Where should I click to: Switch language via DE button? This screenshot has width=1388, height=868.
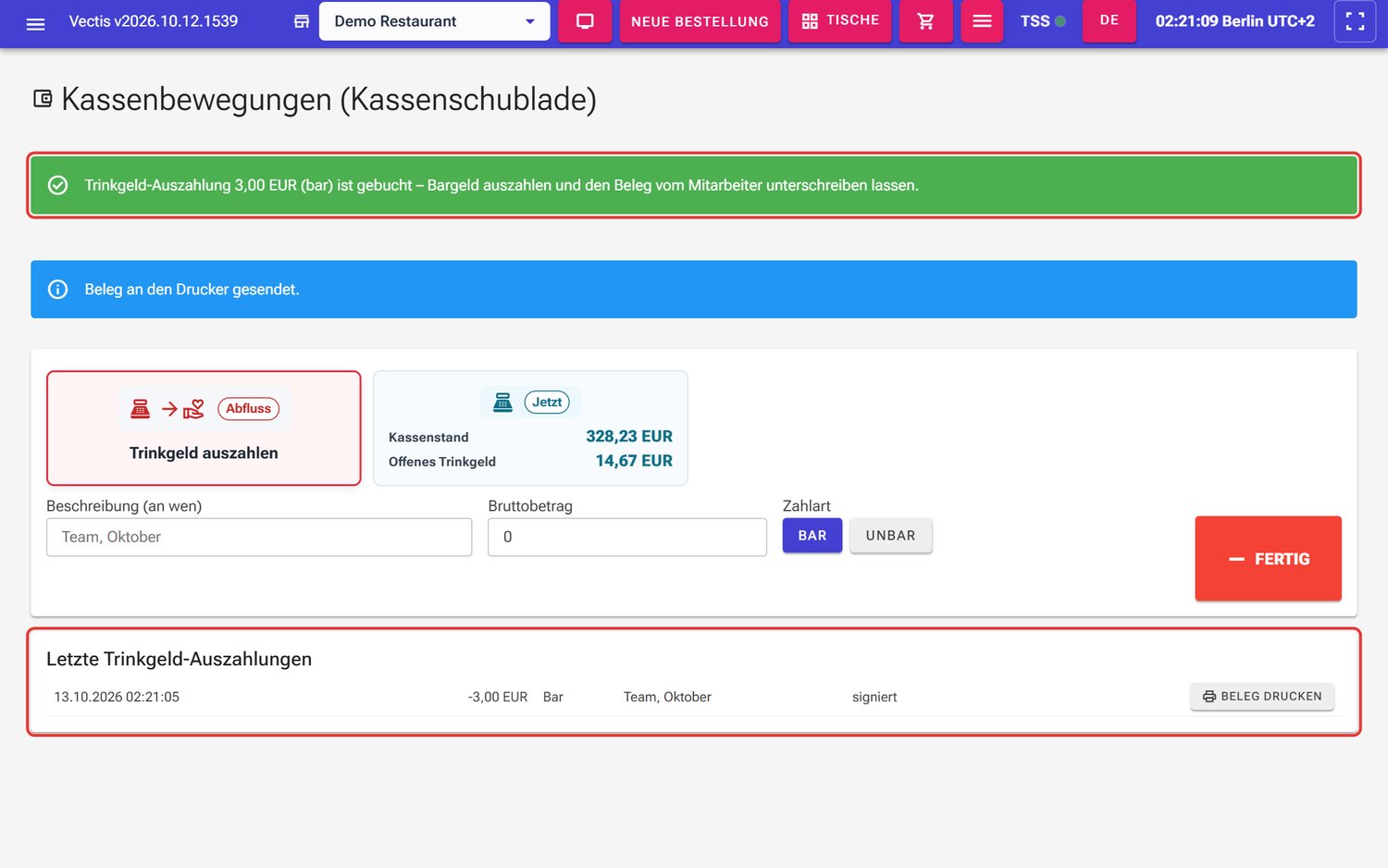tap(1109, 20)
